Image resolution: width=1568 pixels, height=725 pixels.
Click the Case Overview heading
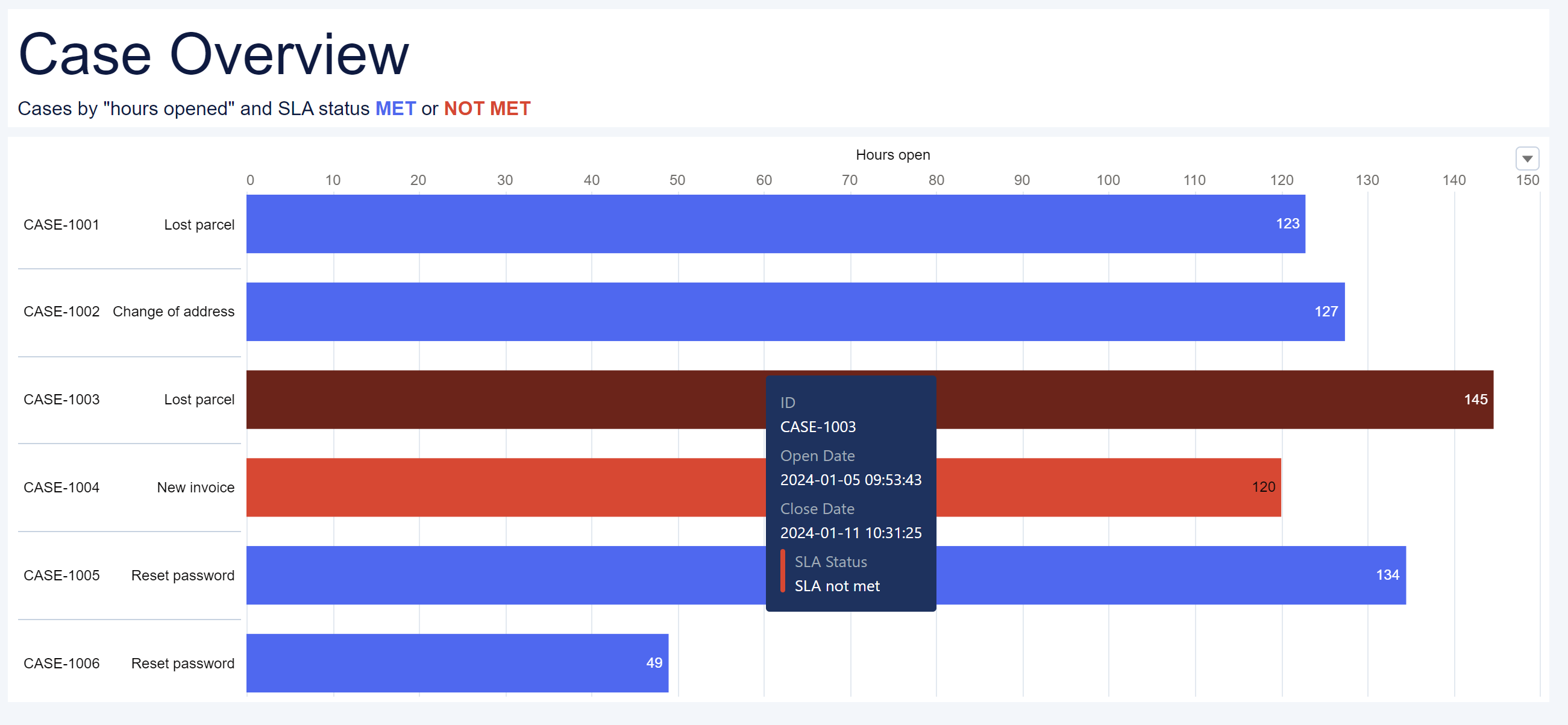pos(214,55)
